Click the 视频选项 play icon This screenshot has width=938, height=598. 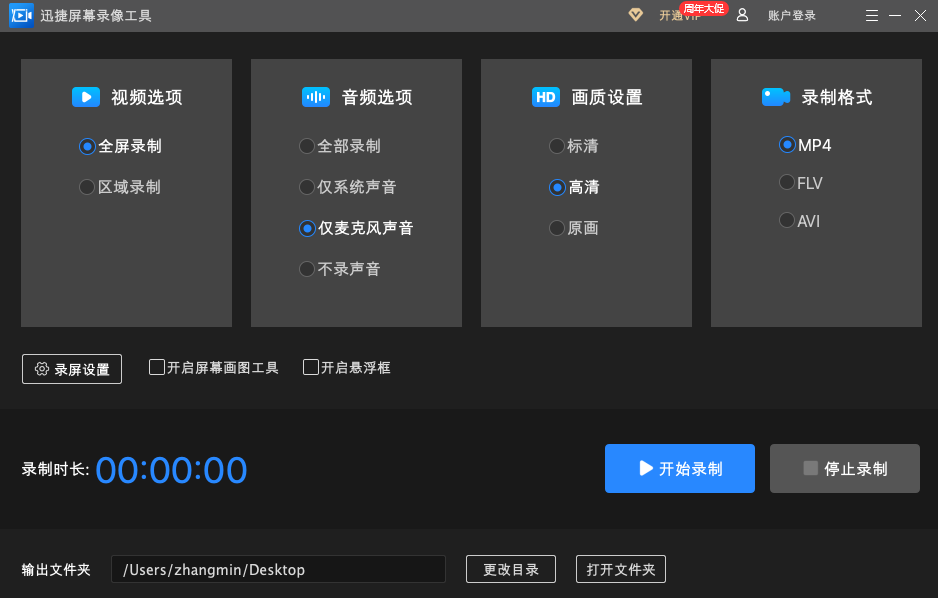86,97
